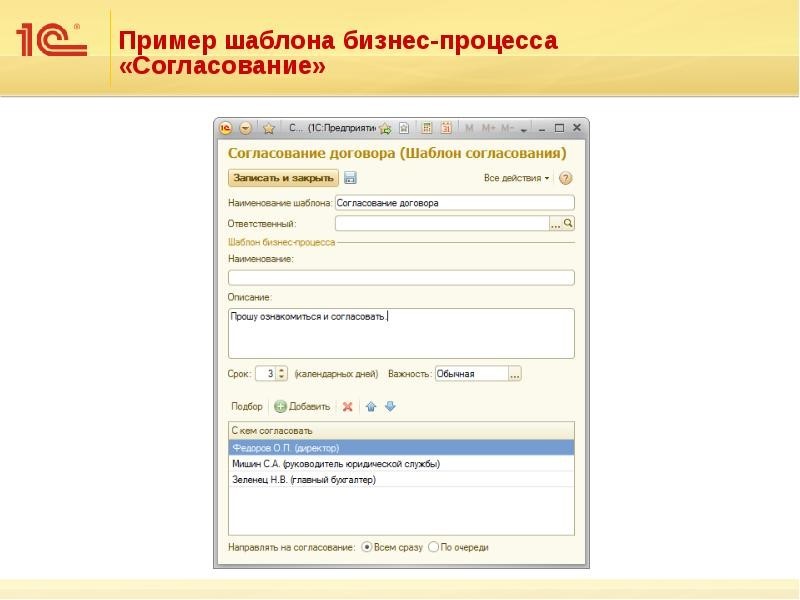Click the calendar icon in title bar
Image resolution: width=800 pixels, height=600 pixels.
[x=445, y=128]
